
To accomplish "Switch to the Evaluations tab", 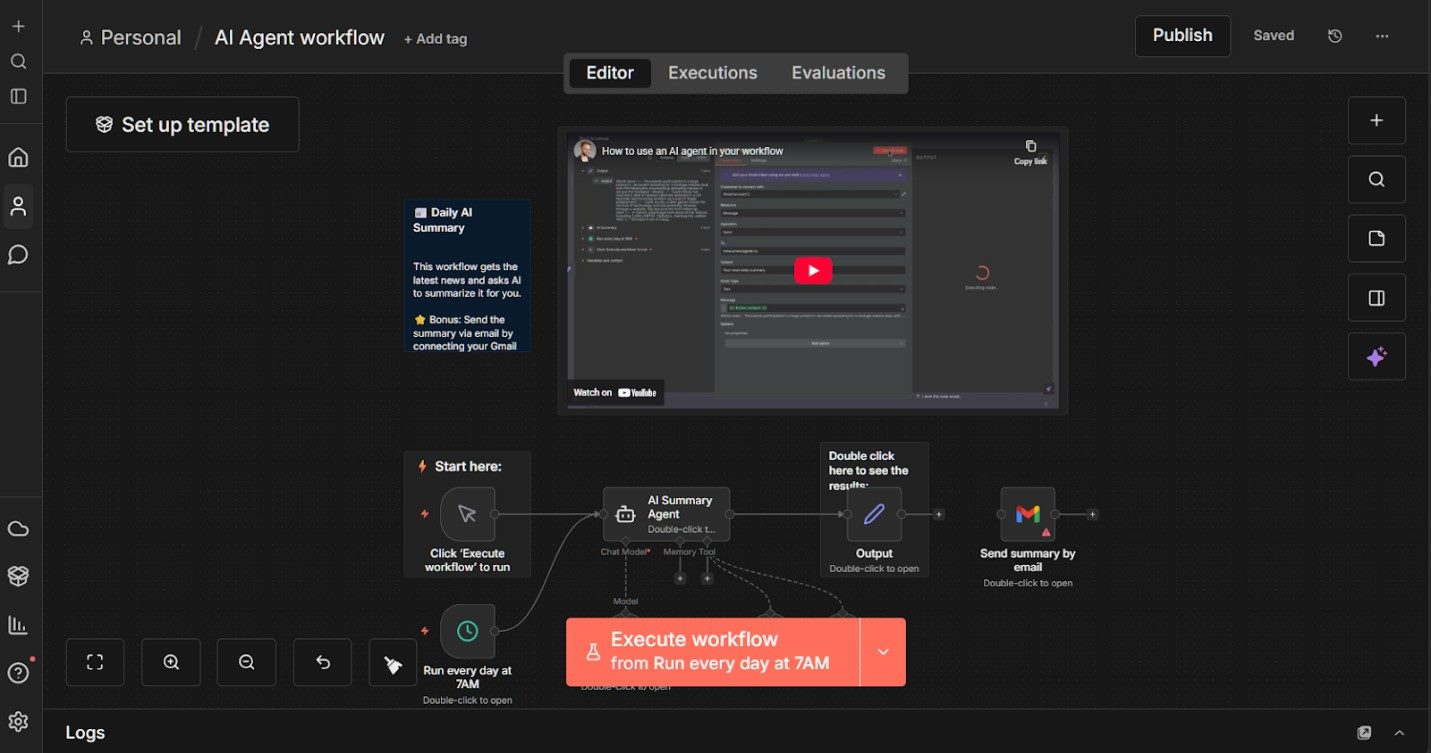I will pos(838,73).
